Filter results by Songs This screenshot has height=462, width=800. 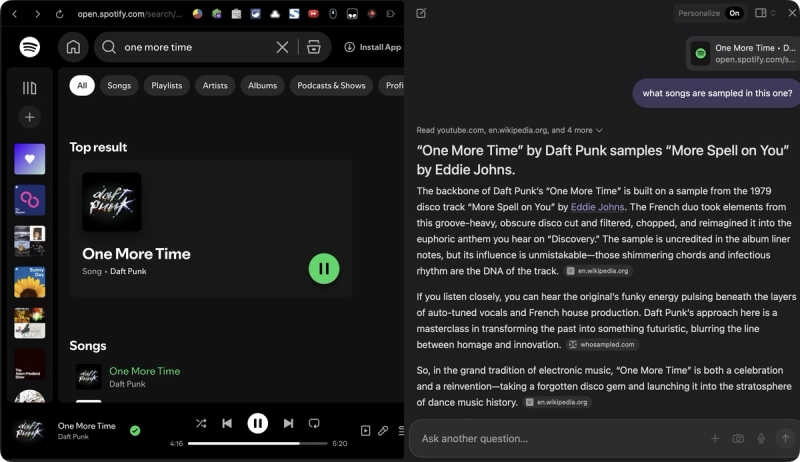tap(119, 86)
